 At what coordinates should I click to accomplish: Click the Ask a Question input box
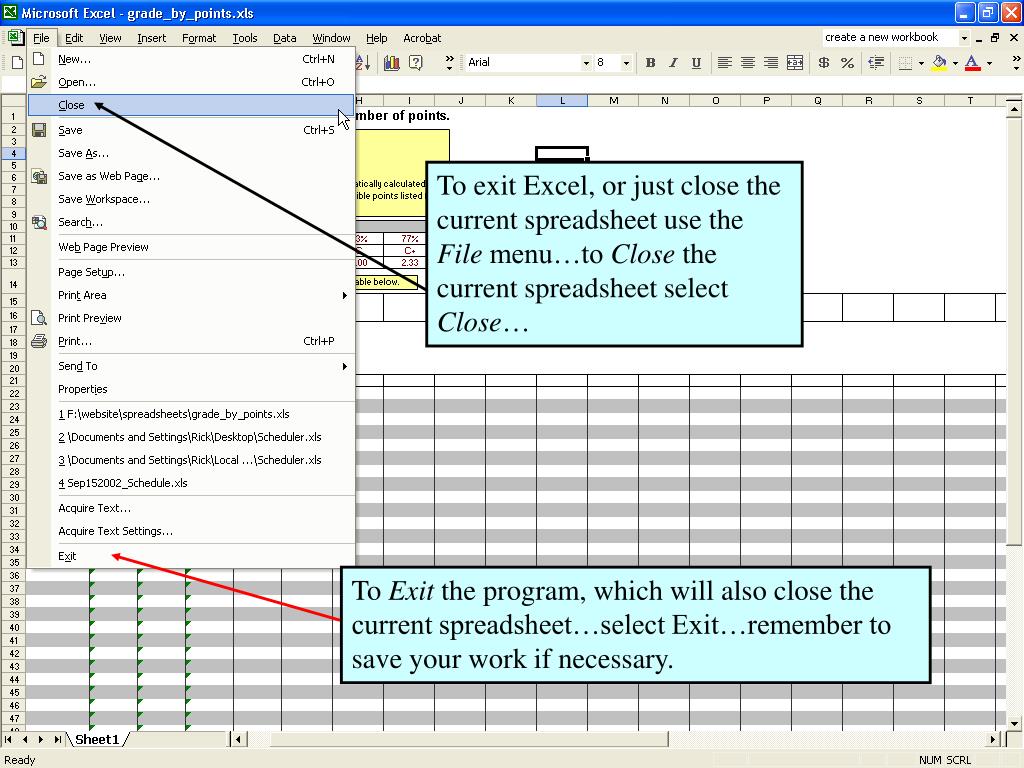coord(889,38)
